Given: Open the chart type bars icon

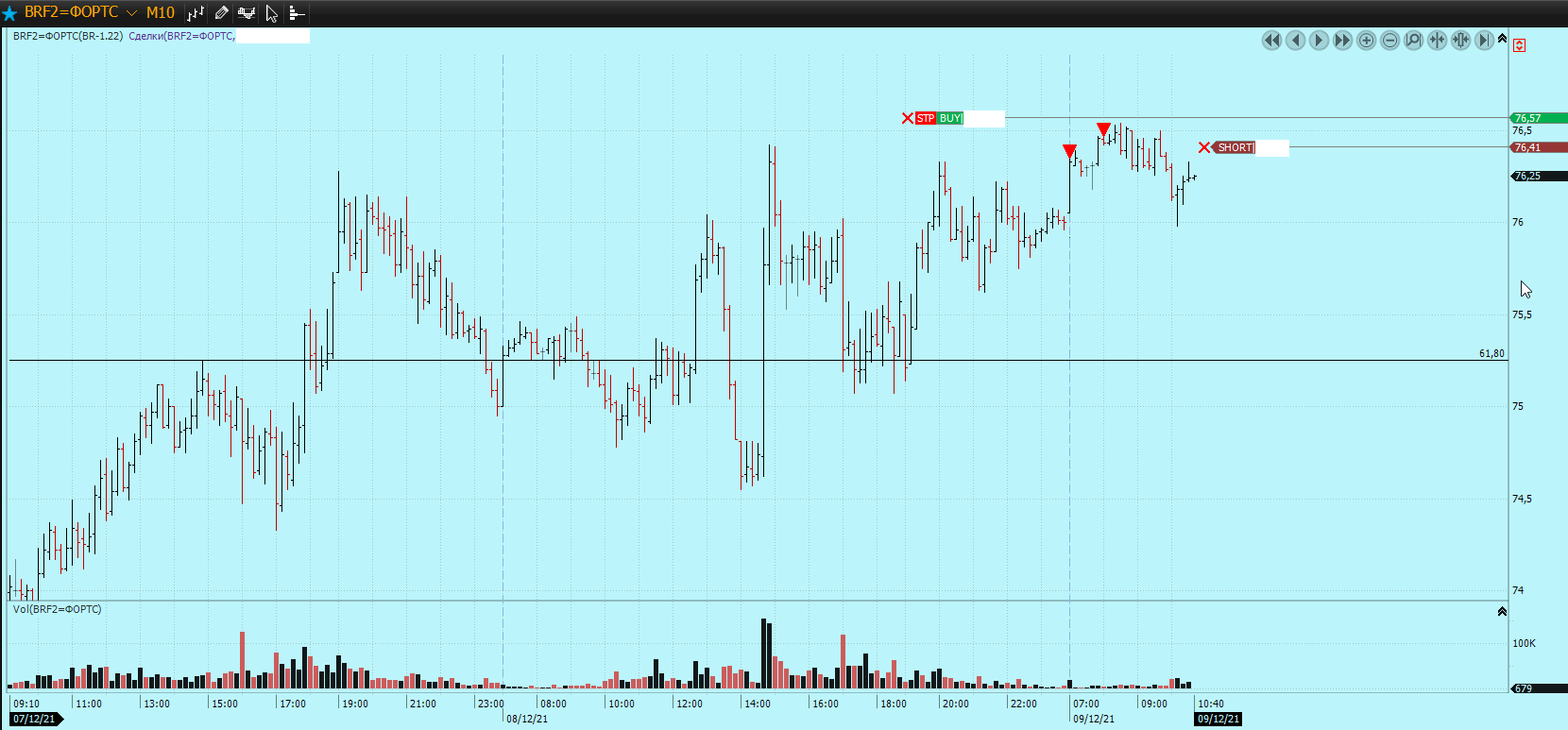Looking at the screenshot, I should click(196, 13).
